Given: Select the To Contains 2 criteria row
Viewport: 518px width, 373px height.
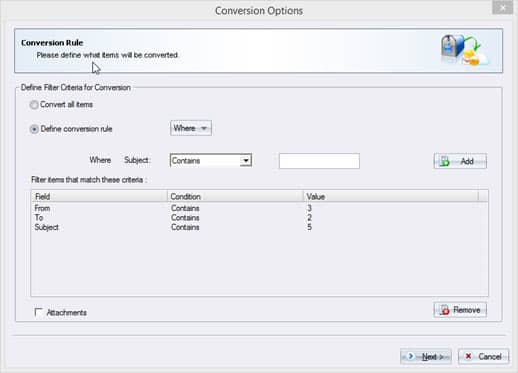Looking at the screenshot, I should [259, 218].
